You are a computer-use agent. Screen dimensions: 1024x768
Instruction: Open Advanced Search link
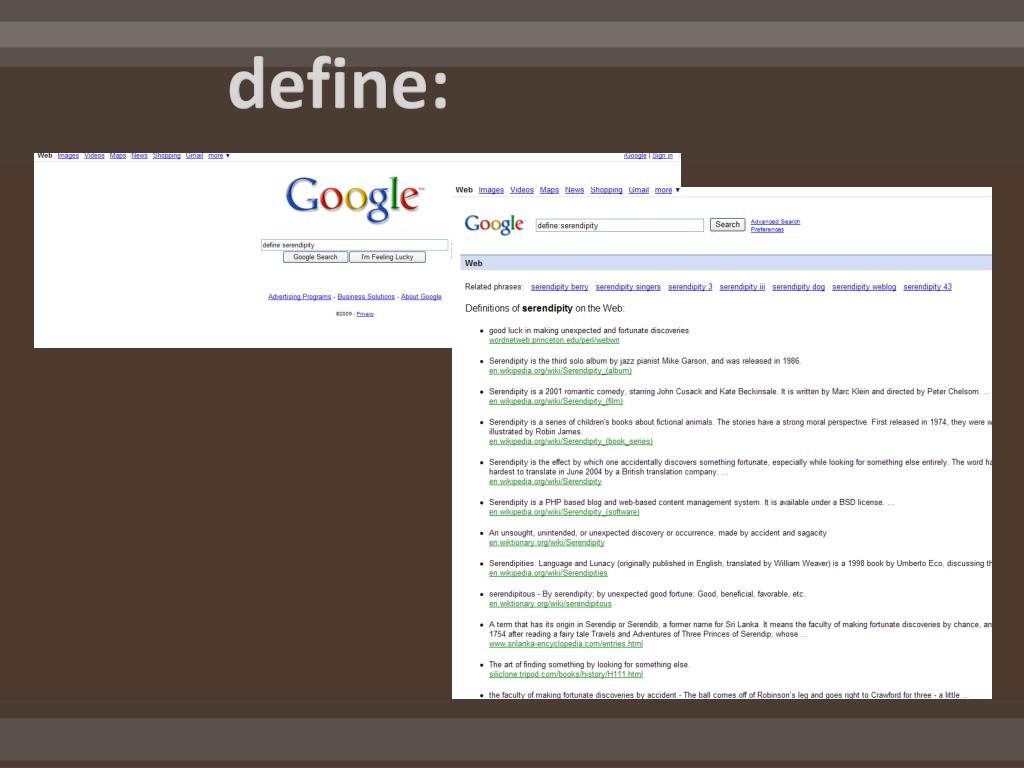coord(775,222)
